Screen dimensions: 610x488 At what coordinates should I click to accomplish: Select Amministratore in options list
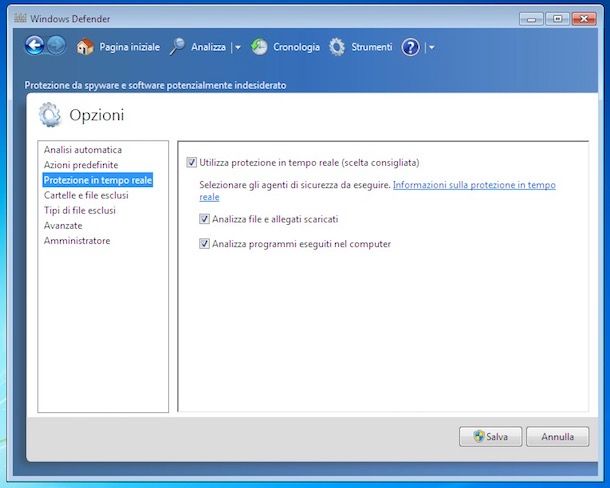tap(77, 241)
